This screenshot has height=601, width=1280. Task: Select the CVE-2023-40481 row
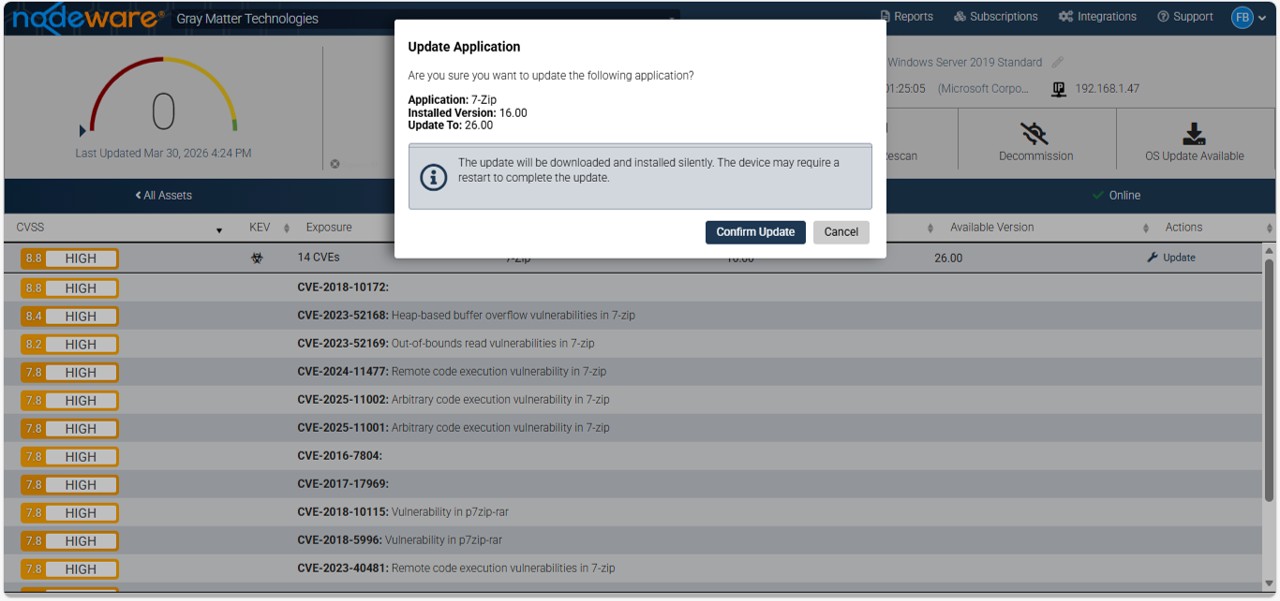(x=632, y=568)
